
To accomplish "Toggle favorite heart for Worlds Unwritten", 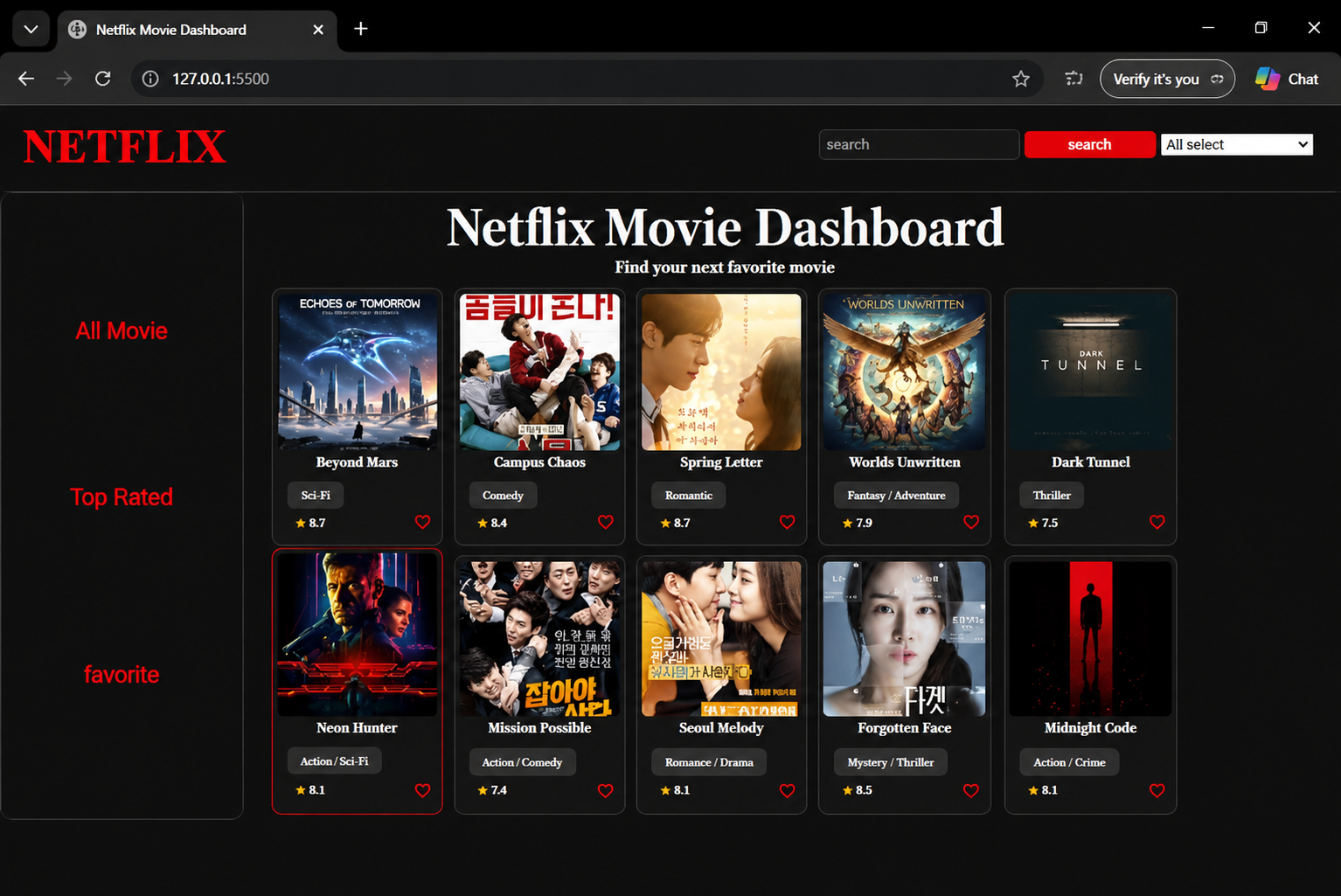I will pyautogui.click(x=970, y=522).
